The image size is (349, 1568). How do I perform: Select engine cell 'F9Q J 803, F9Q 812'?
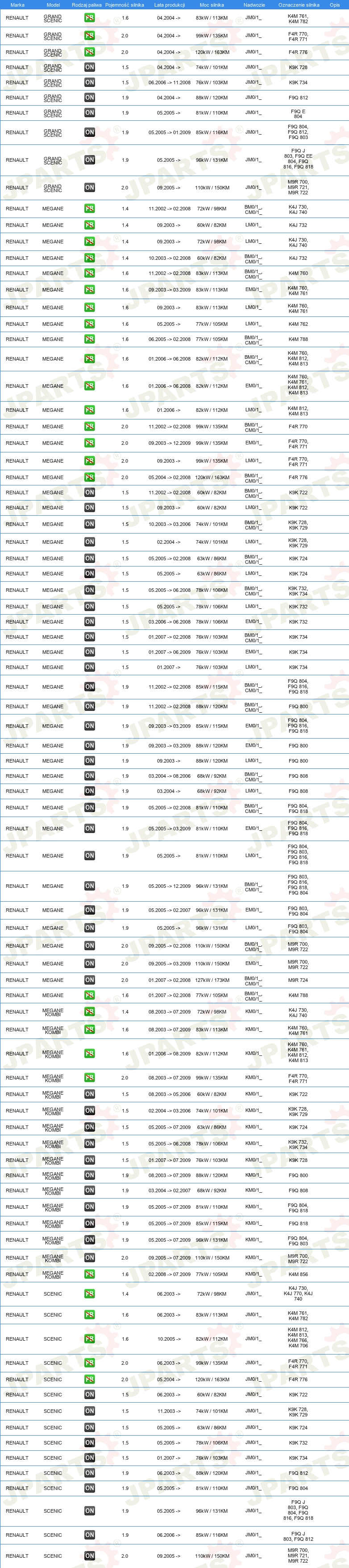click(x=298, y=1536)
